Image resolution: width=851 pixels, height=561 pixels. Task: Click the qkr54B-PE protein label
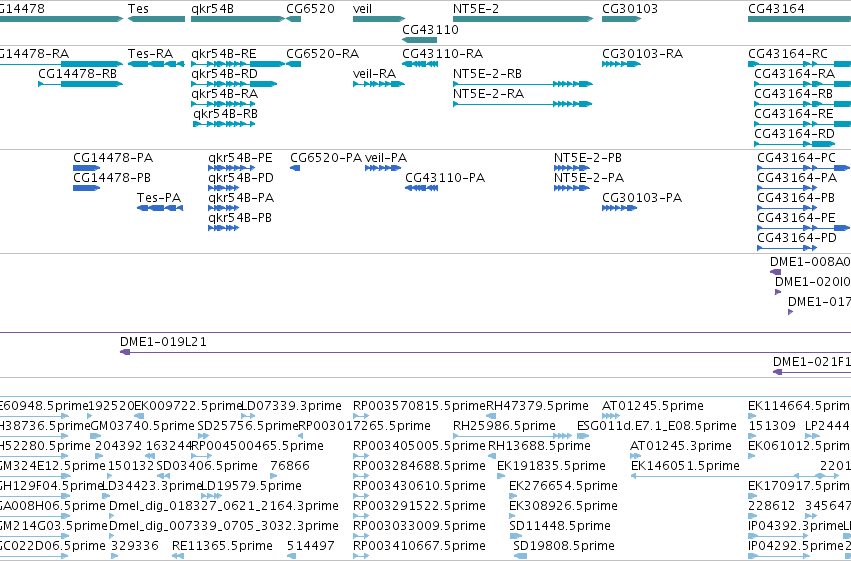(x=240, y=158)
